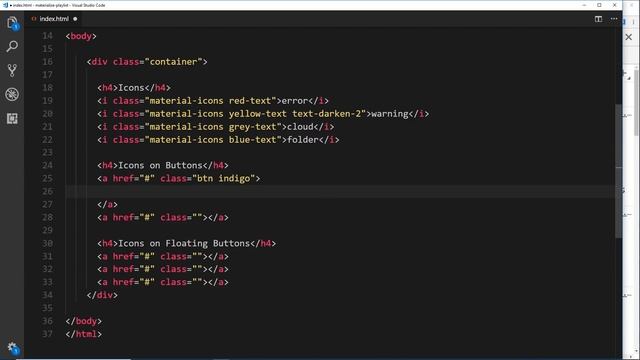Open the Manage settings gear
Image resolution: width=640 pixels, height=360 pixels.
[x=12, y=348]
